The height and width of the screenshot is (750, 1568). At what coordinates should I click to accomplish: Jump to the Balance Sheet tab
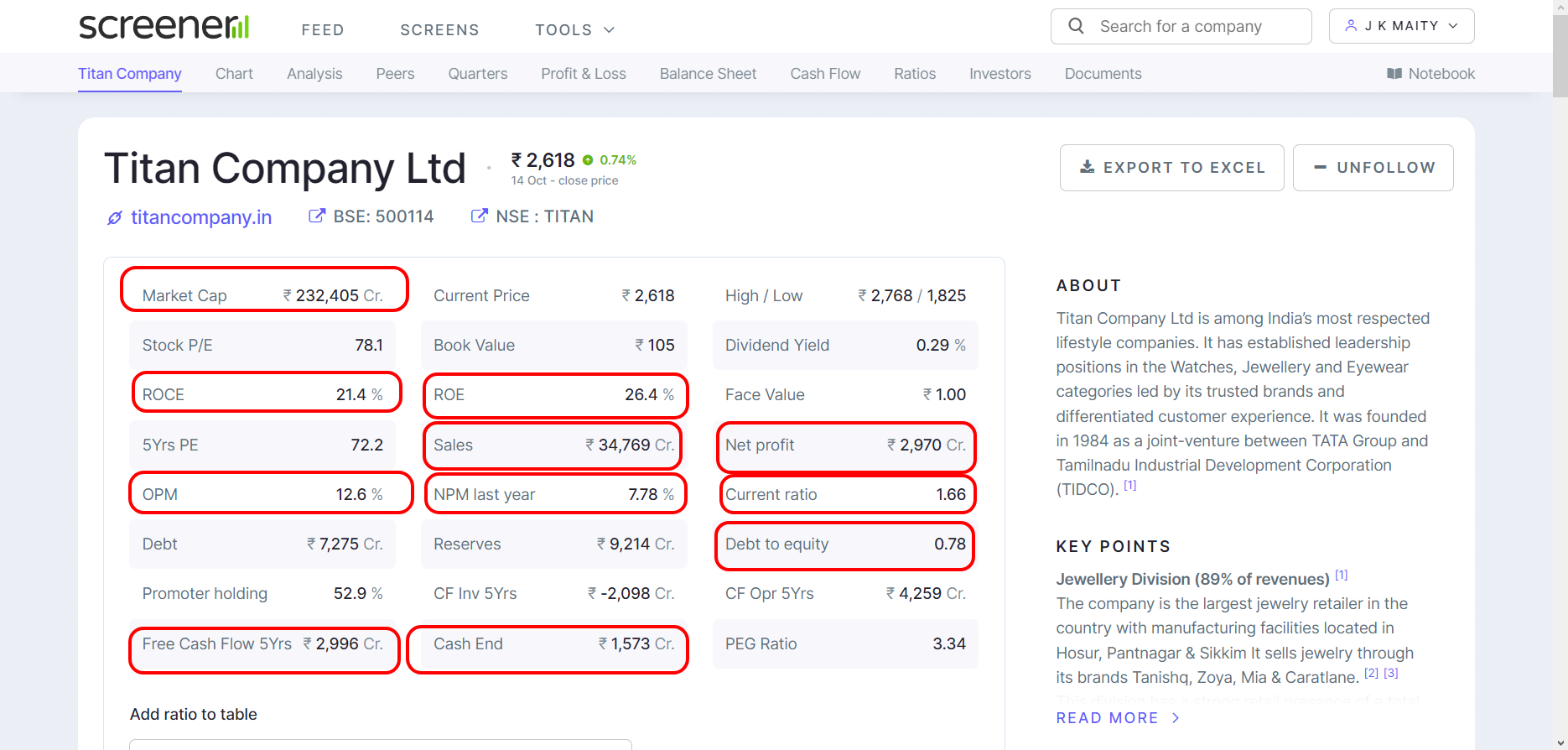pyautogui.click(x=708, y=74)
